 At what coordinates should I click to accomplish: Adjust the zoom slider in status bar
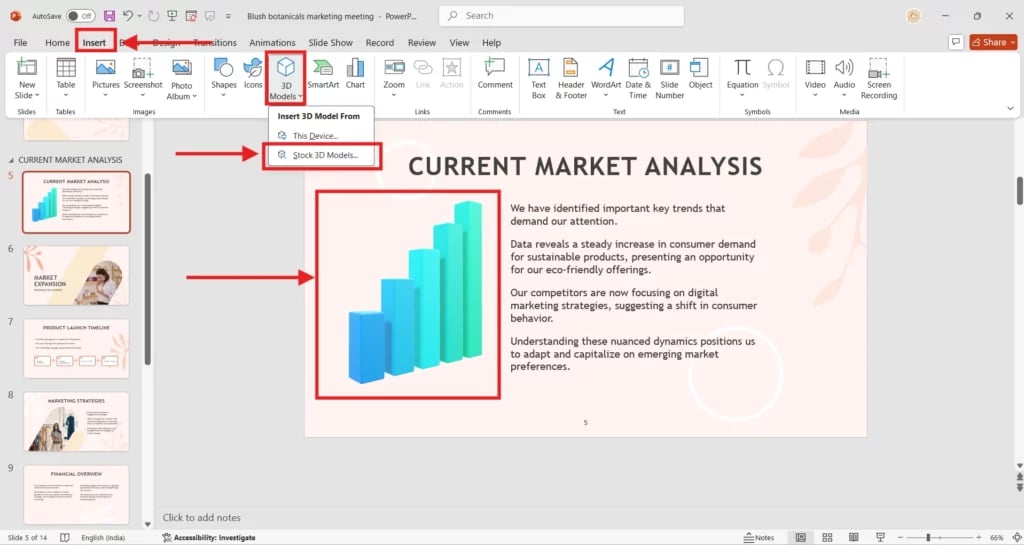coord(928,537)
